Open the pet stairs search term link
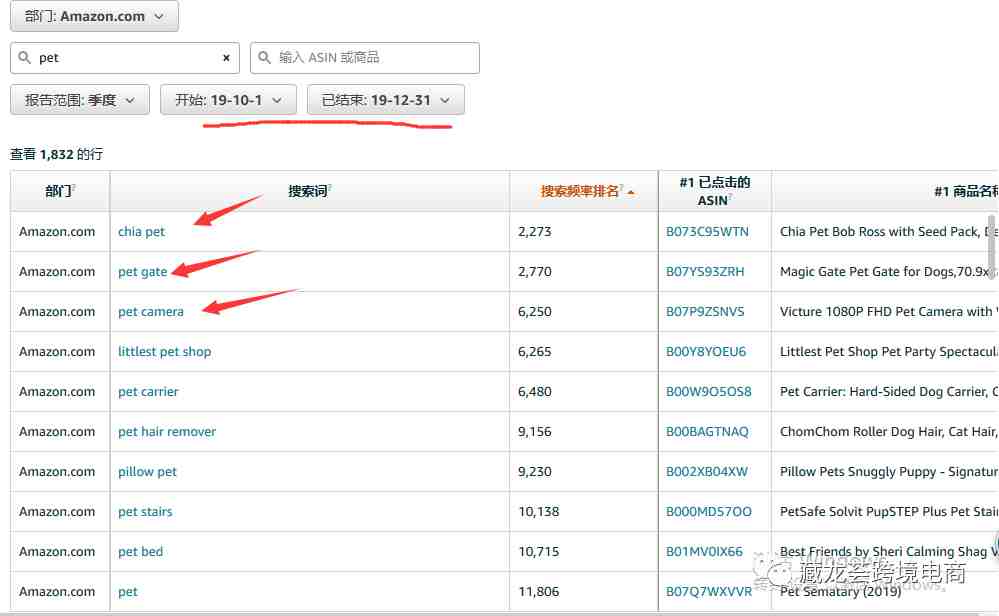 pyautogui.click(x=145, y=512)
